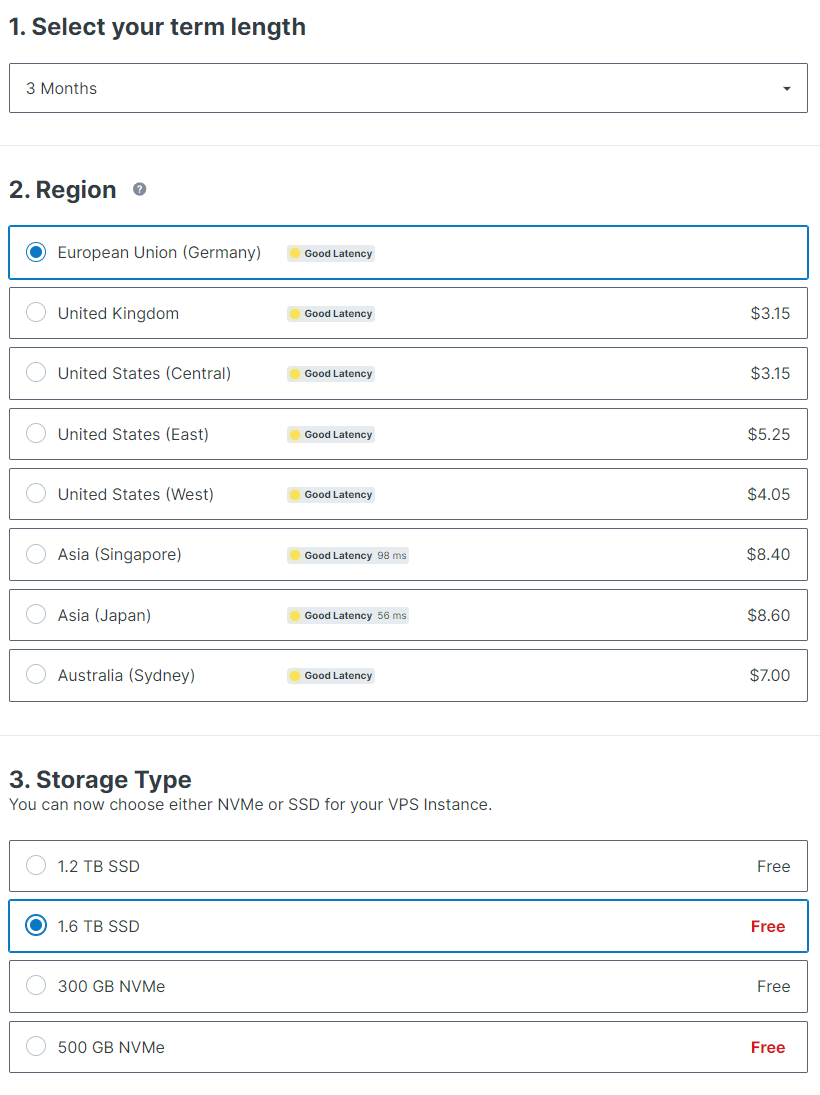This screenshot has width=820, height=1095.
Task: Click the Good Latency badge for Germany
Action: coord(331,253)
